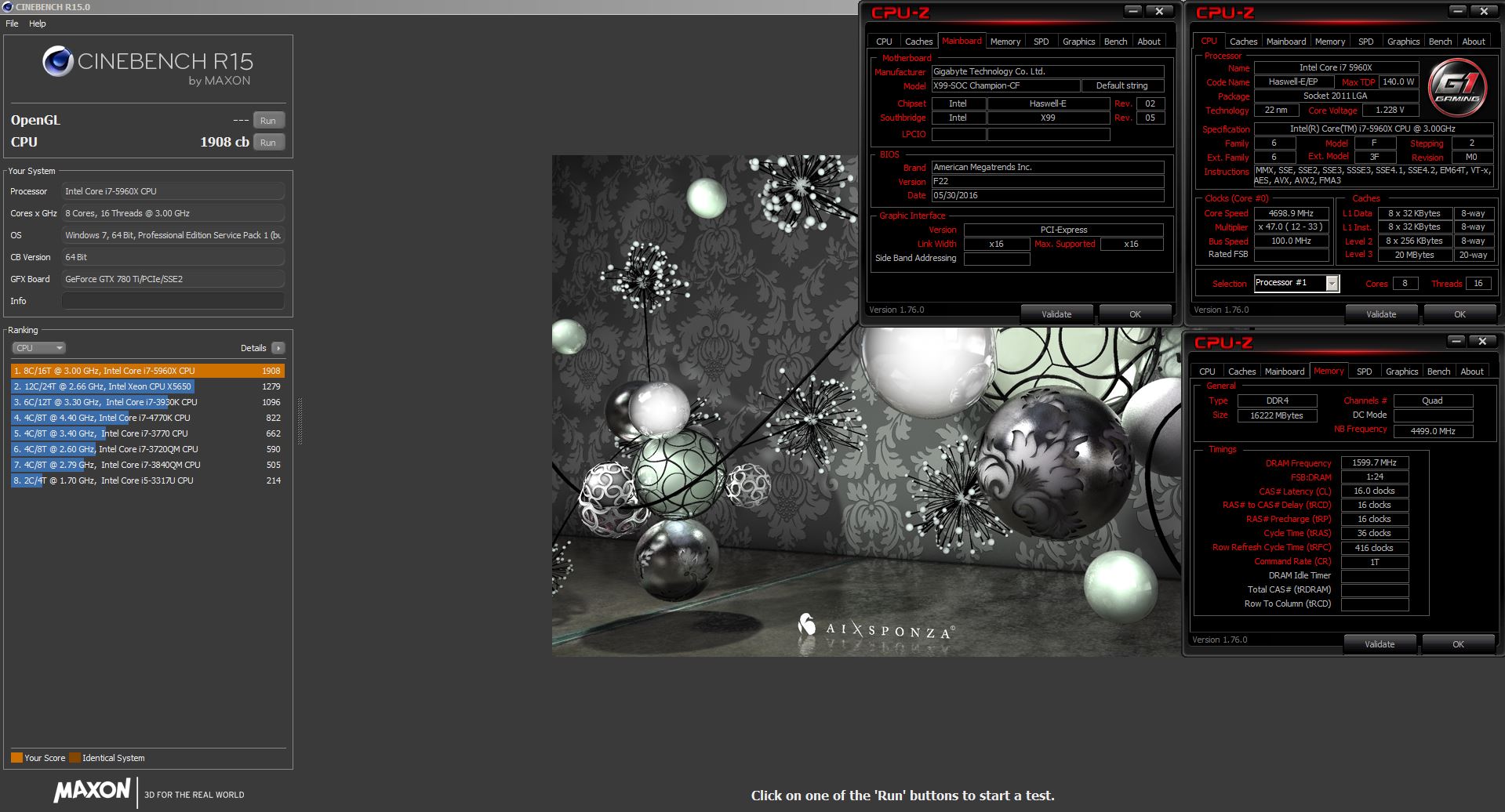Screen dimensions: 1505x812
Task: Open Bench tab in CPU-Z processor window
Action: (x=1440, y=42)
